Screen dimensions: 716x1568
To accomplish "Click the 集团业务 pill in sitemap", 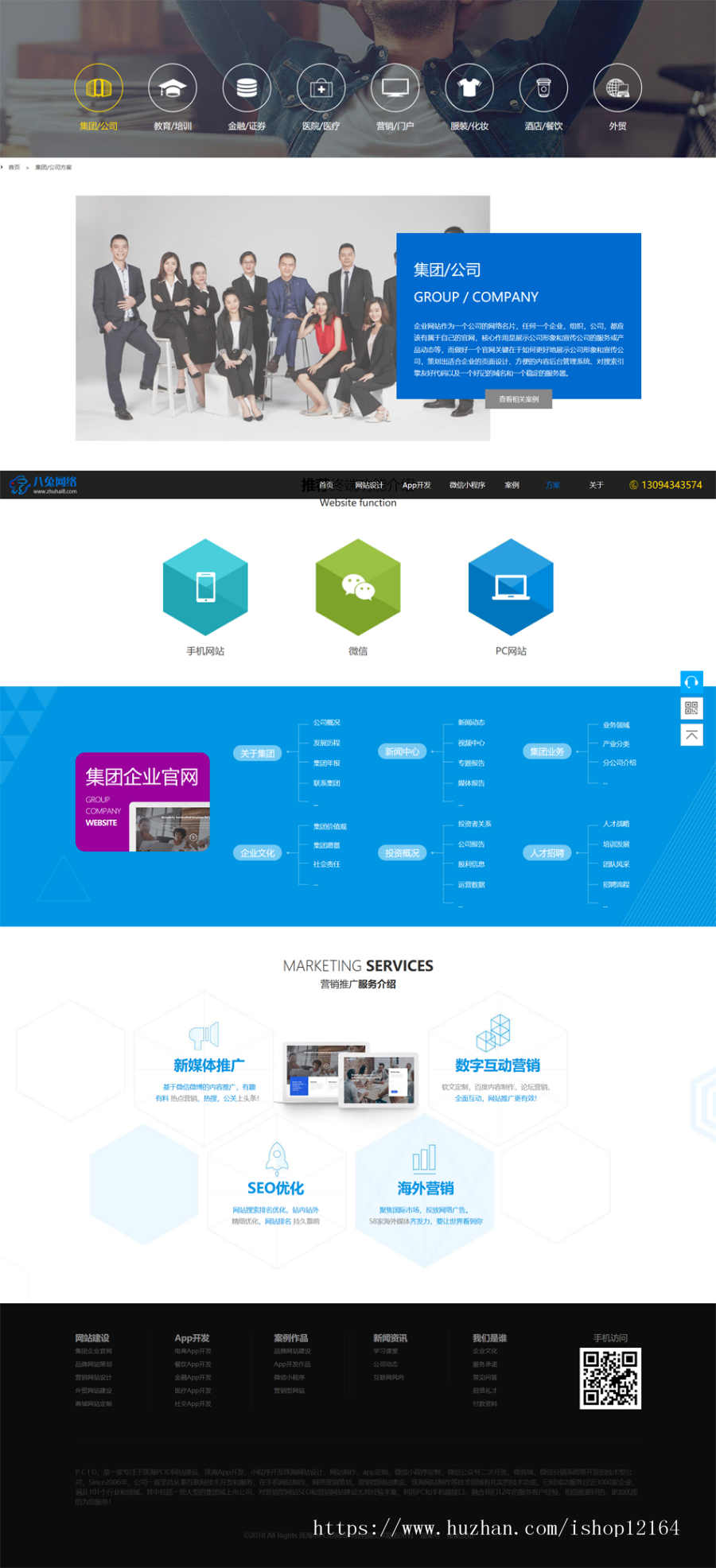I will [x=547, y=751].
